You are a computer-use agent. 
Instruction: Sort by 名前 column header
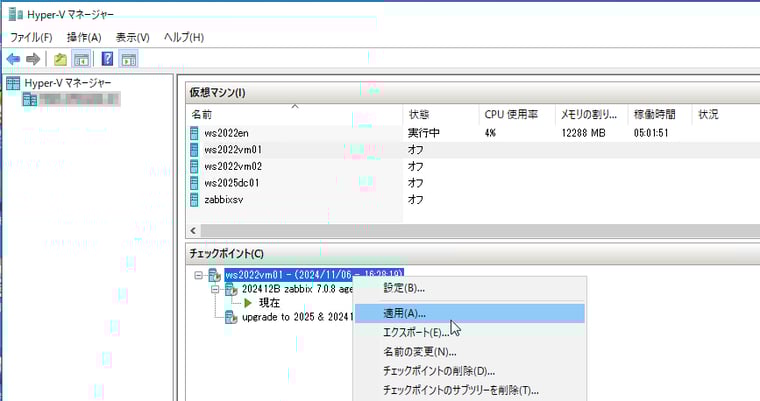(x=294, y=114)
